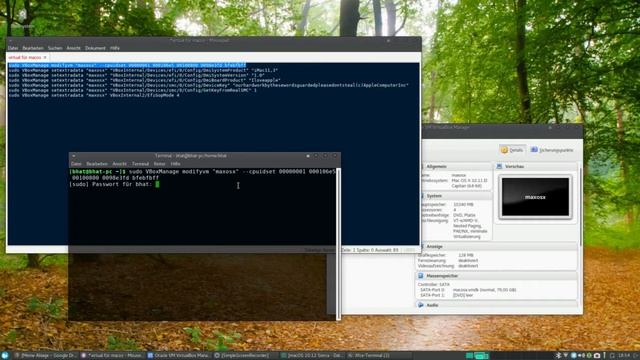
Task: Click the green workspace switcher in taskbar
Action: click(481, 356)
